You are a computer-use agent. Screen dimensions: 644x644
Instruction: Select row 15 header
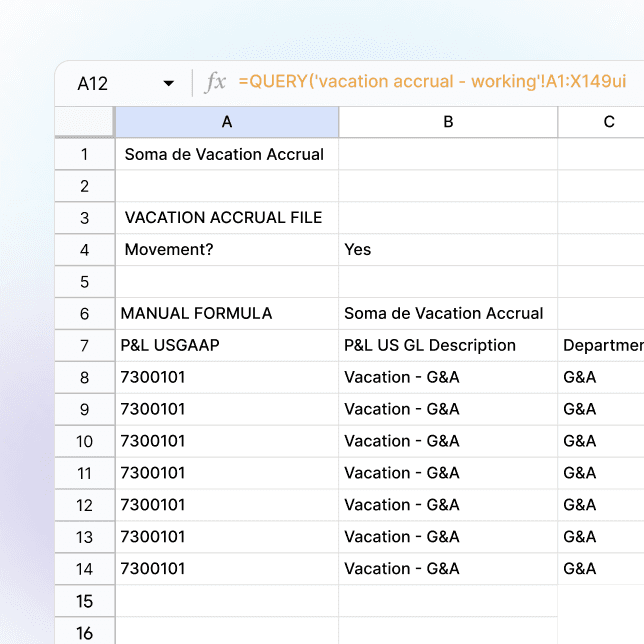pos(84,601)
